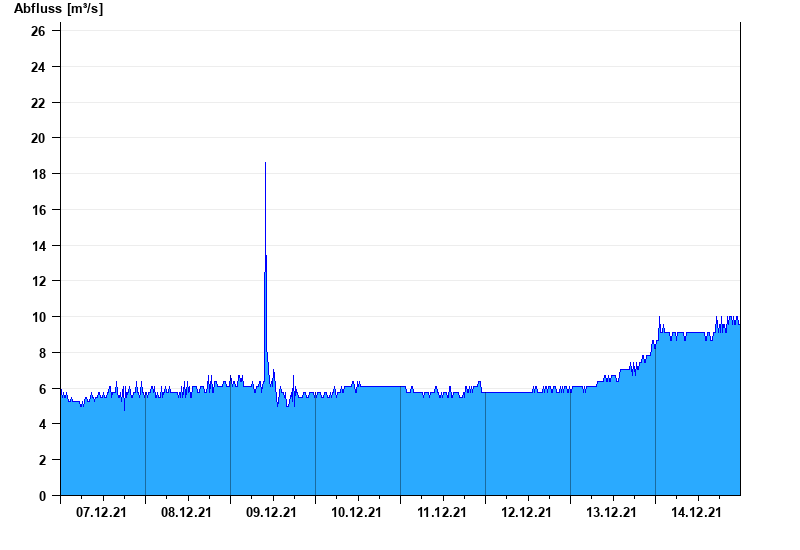Click the vertical day divider before 08.12.21
This screenshot has width=800, height=550.
tap(145, 446)
